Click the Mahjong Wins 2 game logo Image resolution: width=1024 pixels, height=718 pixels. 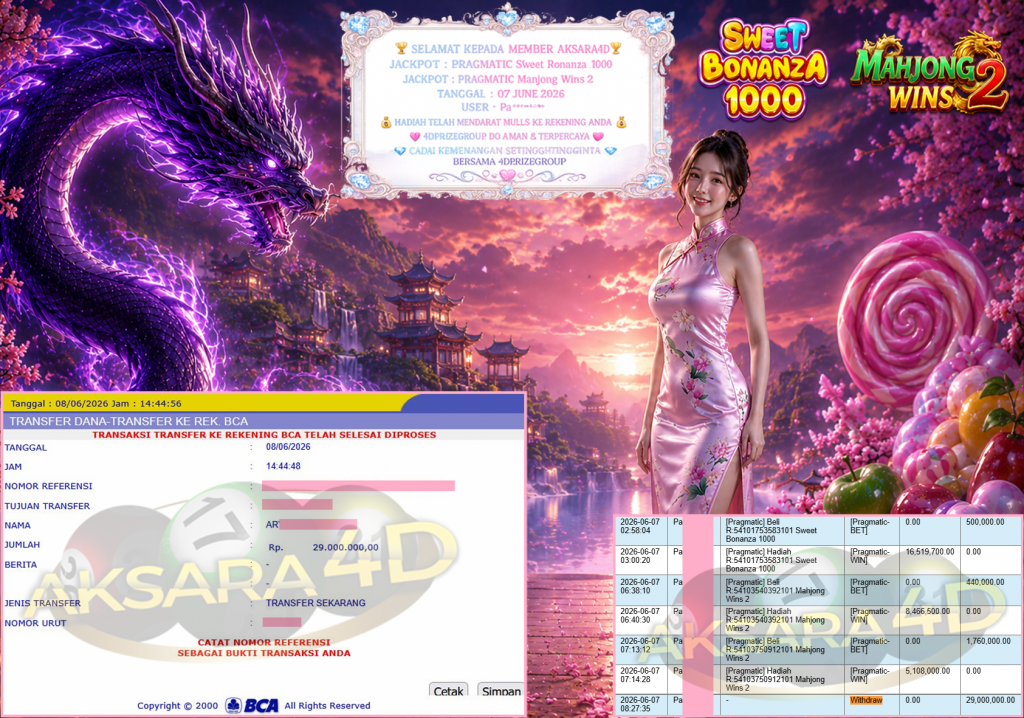coord(929,73)
